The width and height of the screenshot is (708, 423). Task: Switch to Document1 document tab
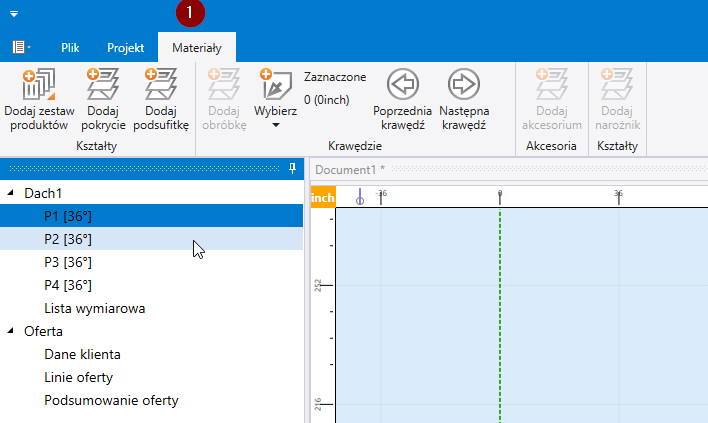pos(346,169)
